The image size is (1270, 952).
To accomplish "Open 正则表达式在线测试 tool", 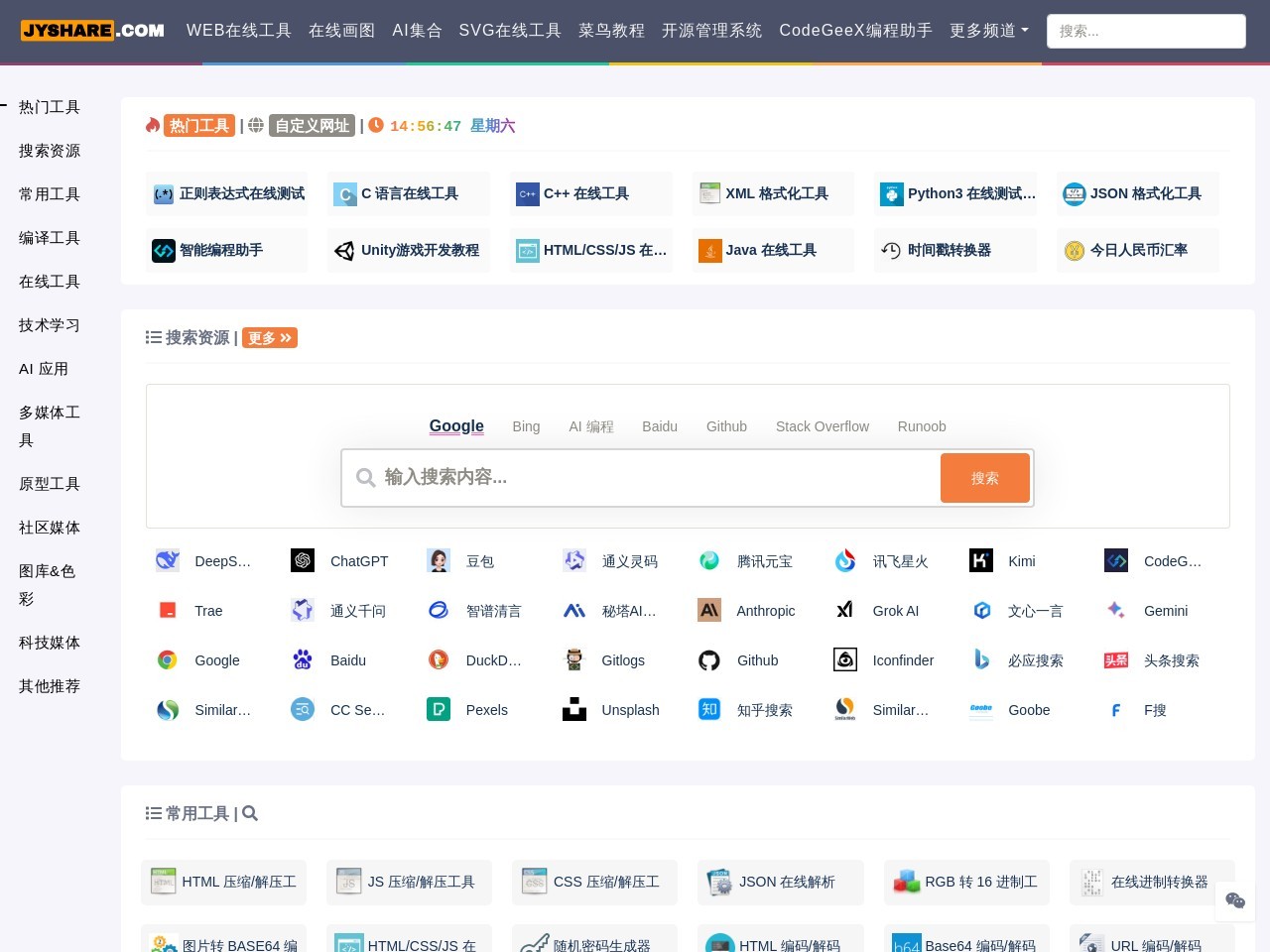I will tap(227, 194).
